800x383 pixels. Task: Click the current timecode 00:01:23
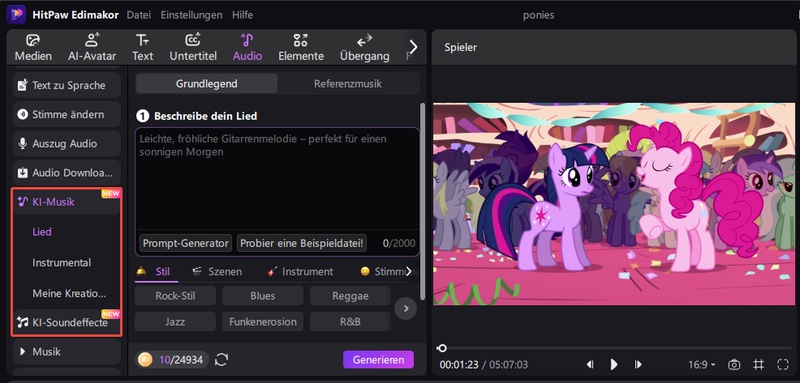459,365
